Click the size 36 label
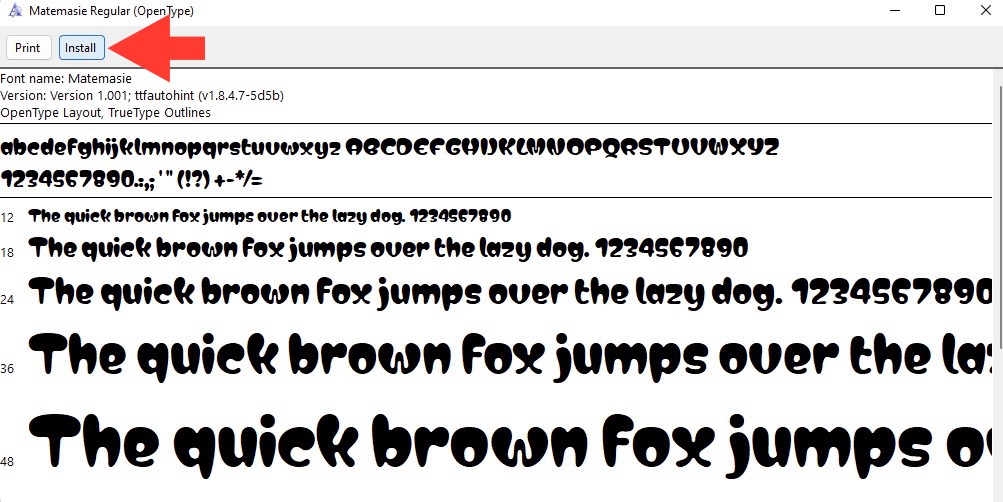The image size is (1003, 502). pos(8,368)
